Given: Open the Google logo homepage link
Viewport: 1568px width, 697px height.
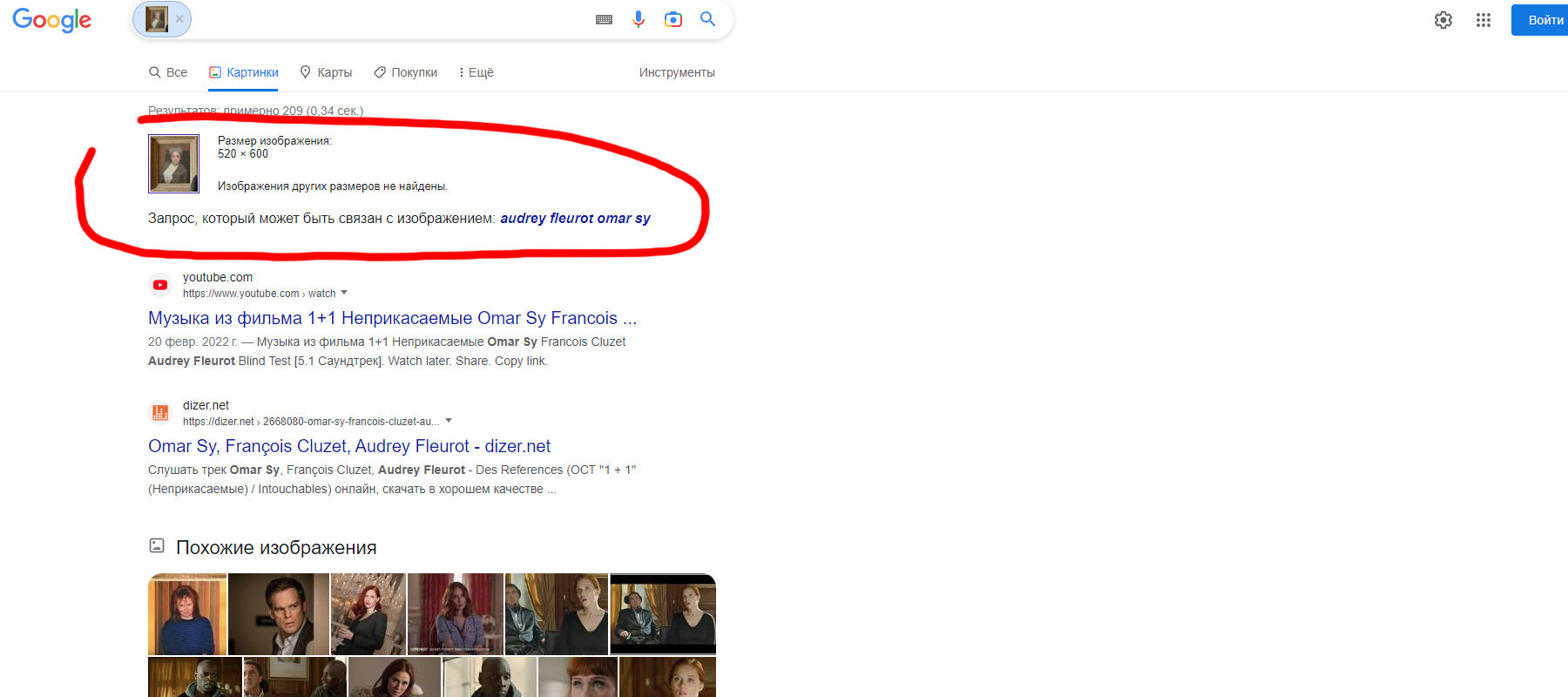Looking at the screenshot, I should click(51, 20).
